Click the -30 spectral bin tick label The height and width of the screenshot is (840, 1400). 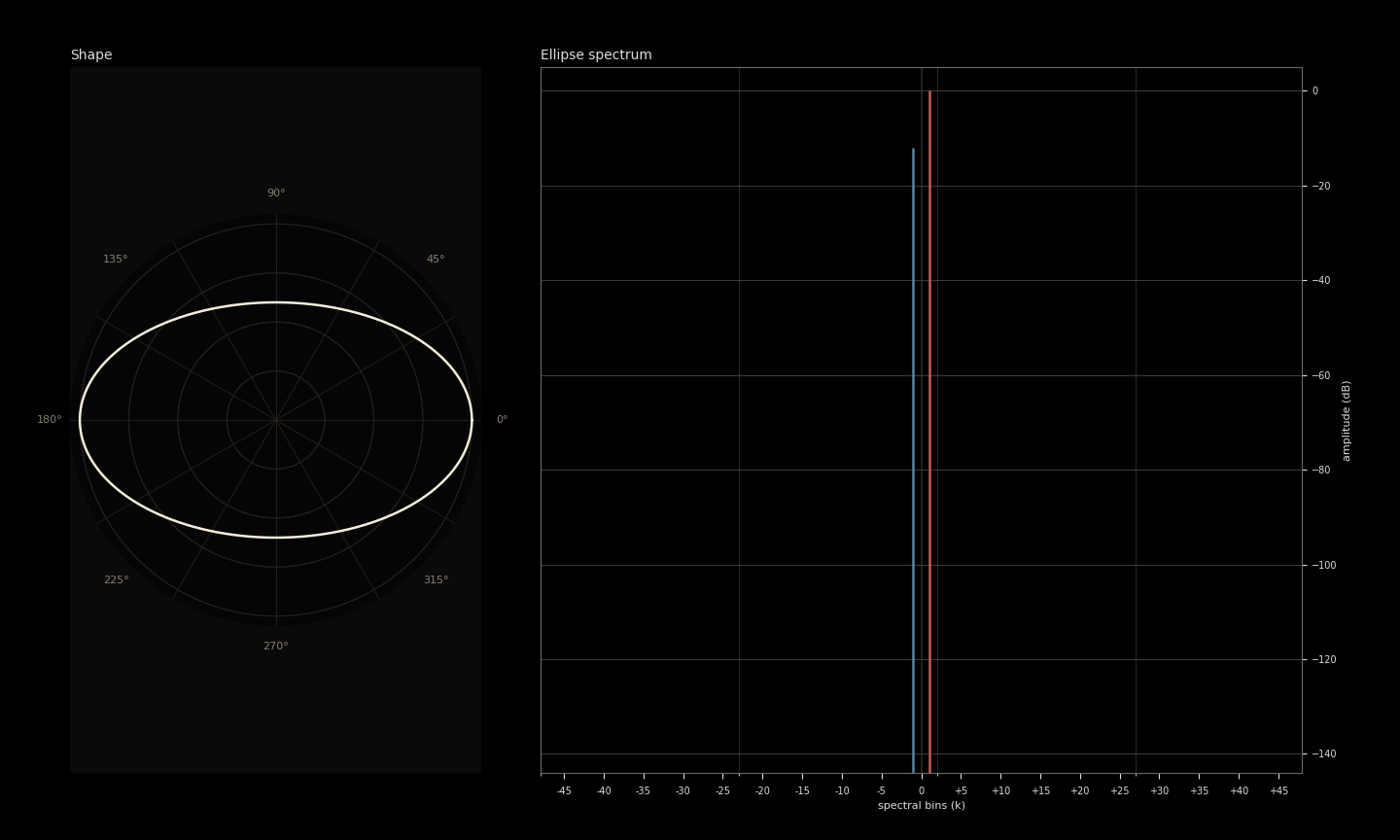point(683,791)
